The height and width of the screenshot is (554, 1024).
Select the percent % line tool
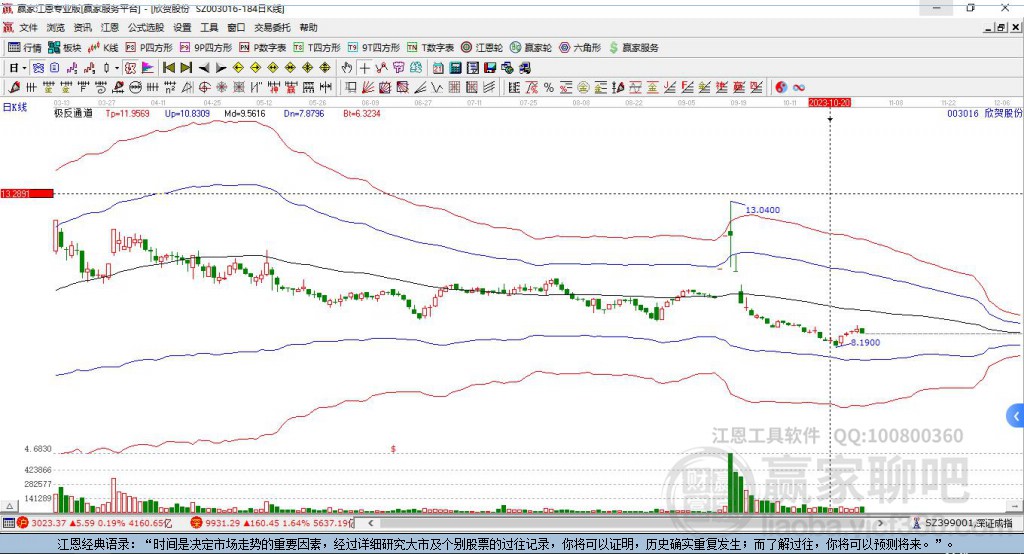pyautogui.click(x=549, y=88)
